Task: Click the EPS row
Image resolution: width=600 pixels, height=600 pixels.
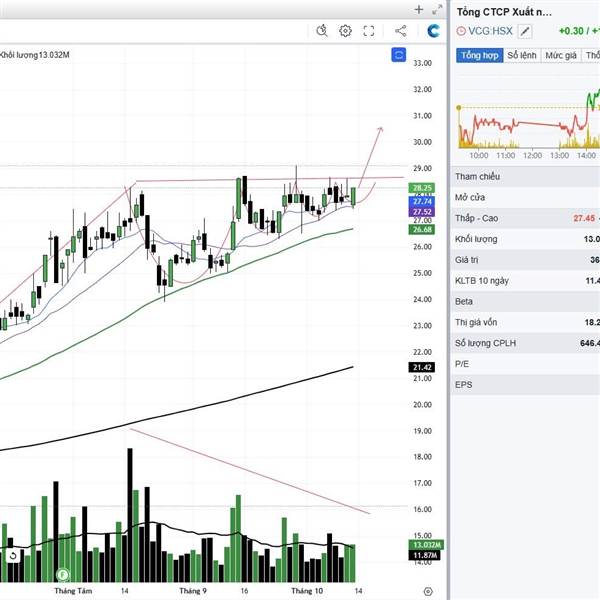Action: tap(526, 385)
